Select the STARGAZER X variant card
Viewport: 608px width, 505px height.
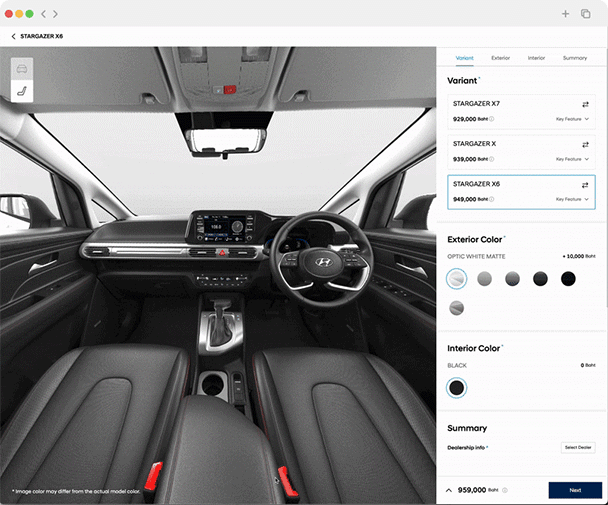[521, 152]
